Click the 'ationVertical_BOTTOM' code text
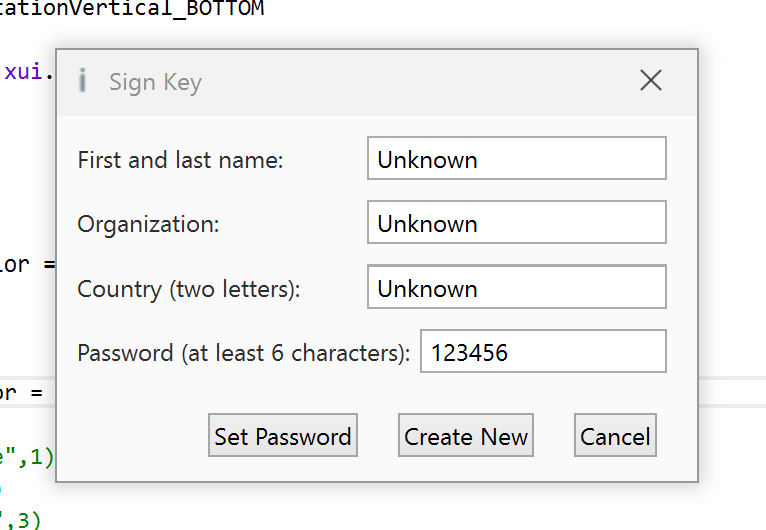The image size is (766, 530). click(132, 8)
